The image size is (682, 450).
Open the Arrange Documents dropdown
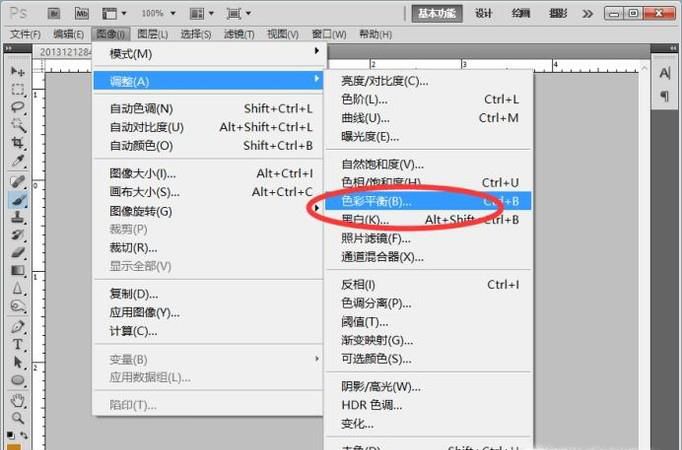point(202,13)
